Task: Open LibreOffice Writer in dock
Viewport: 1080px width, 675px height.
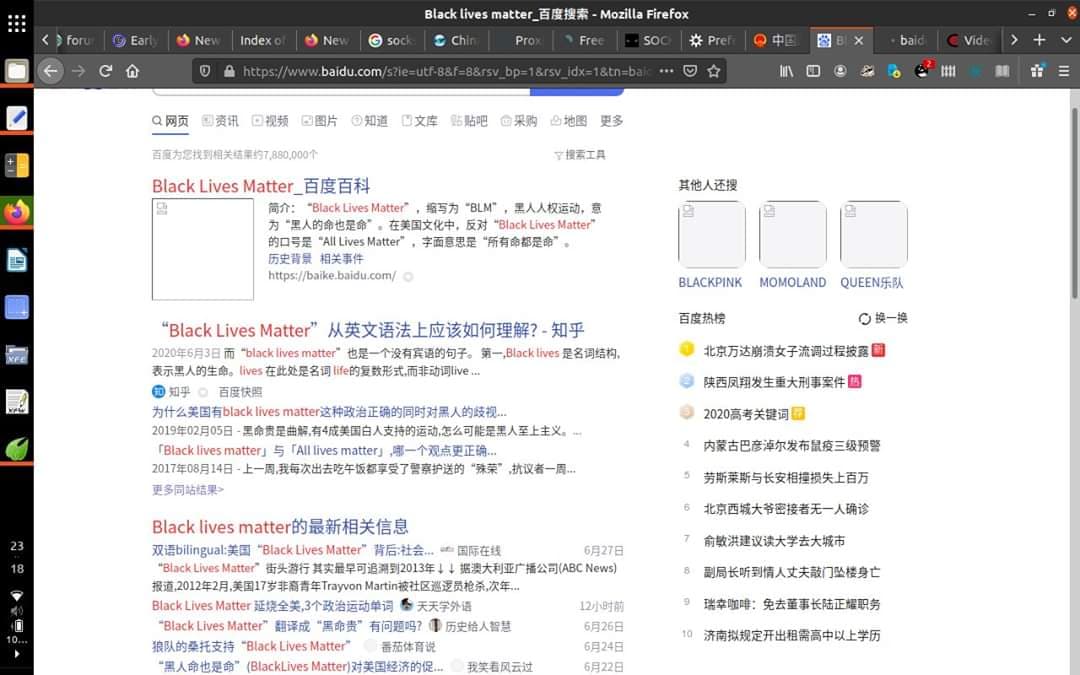Action: point(17,260)
